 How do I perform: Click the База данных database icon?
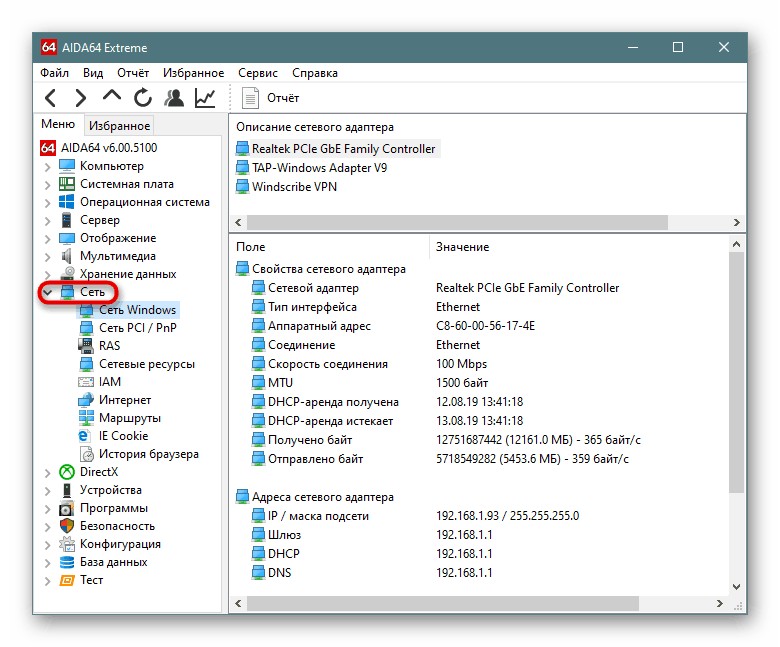pos(67,562)
